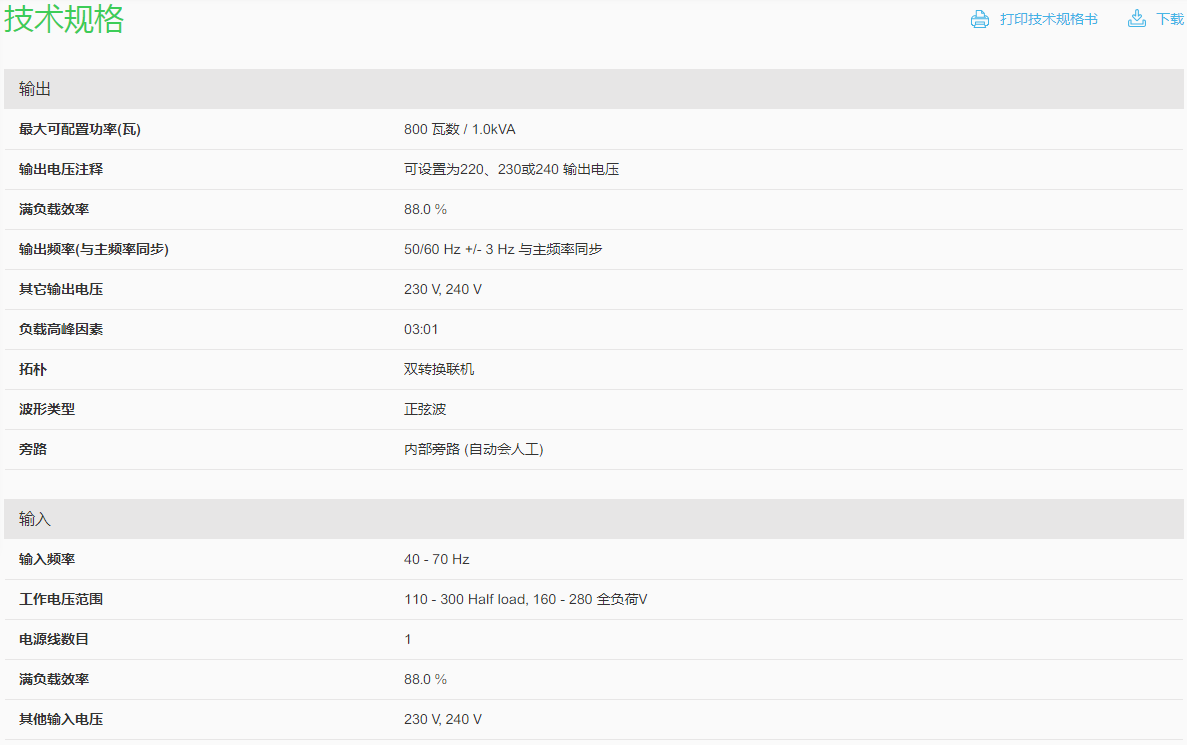Click the download tray icon
This screenshot has width=1187, height=745.
point(1136,19)
